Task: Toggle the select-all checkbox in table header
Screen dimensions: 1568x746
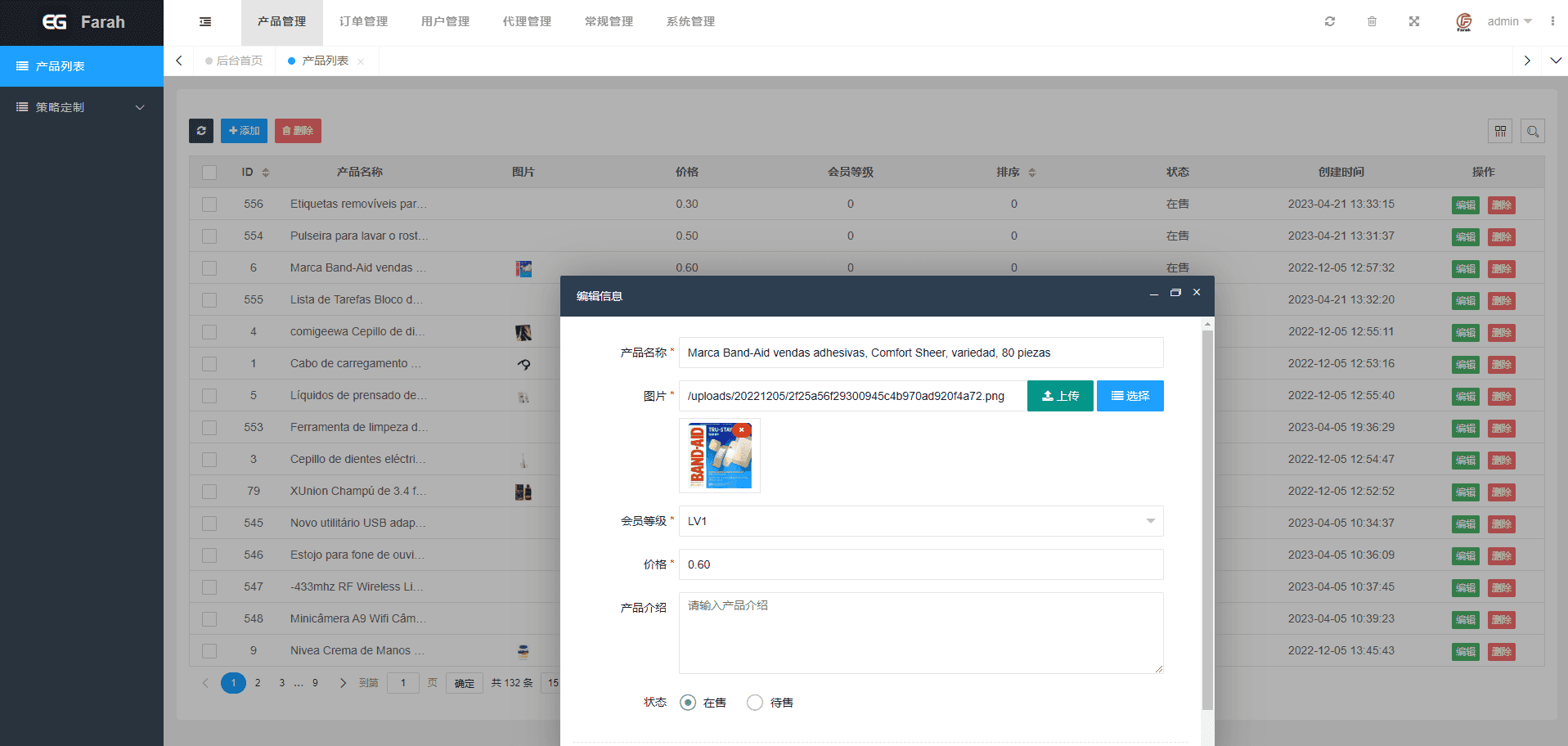Action: tap(209, 173)
